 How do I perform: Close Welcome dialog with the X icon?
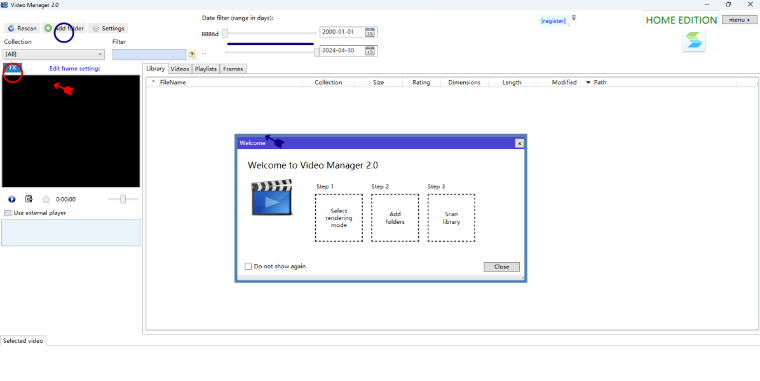(519, 143)
